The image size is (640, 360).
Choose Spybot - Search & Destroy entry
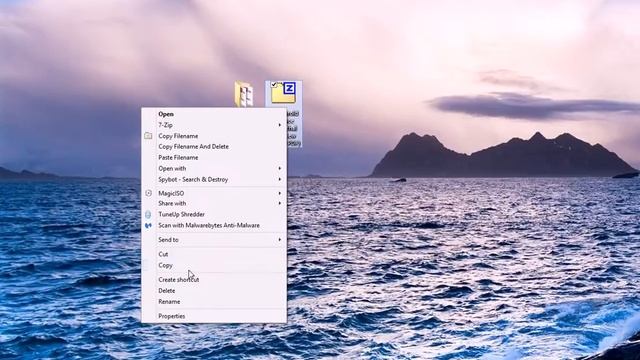(x=214, y=180)
